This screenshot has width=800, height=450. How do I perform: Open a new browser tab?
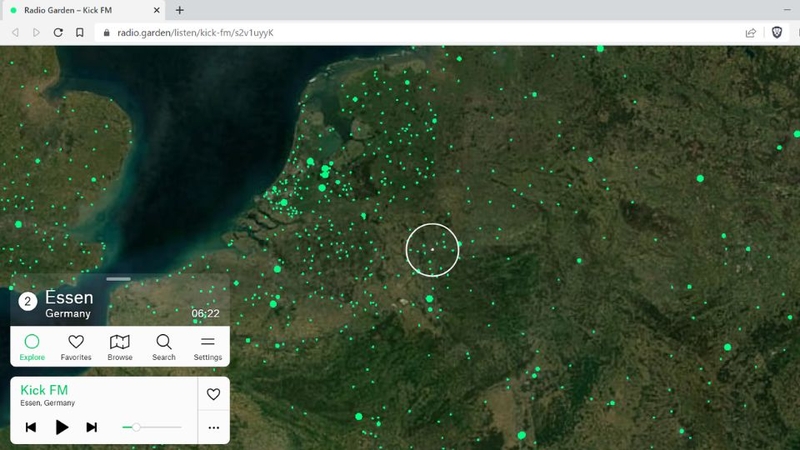[180, 10]
